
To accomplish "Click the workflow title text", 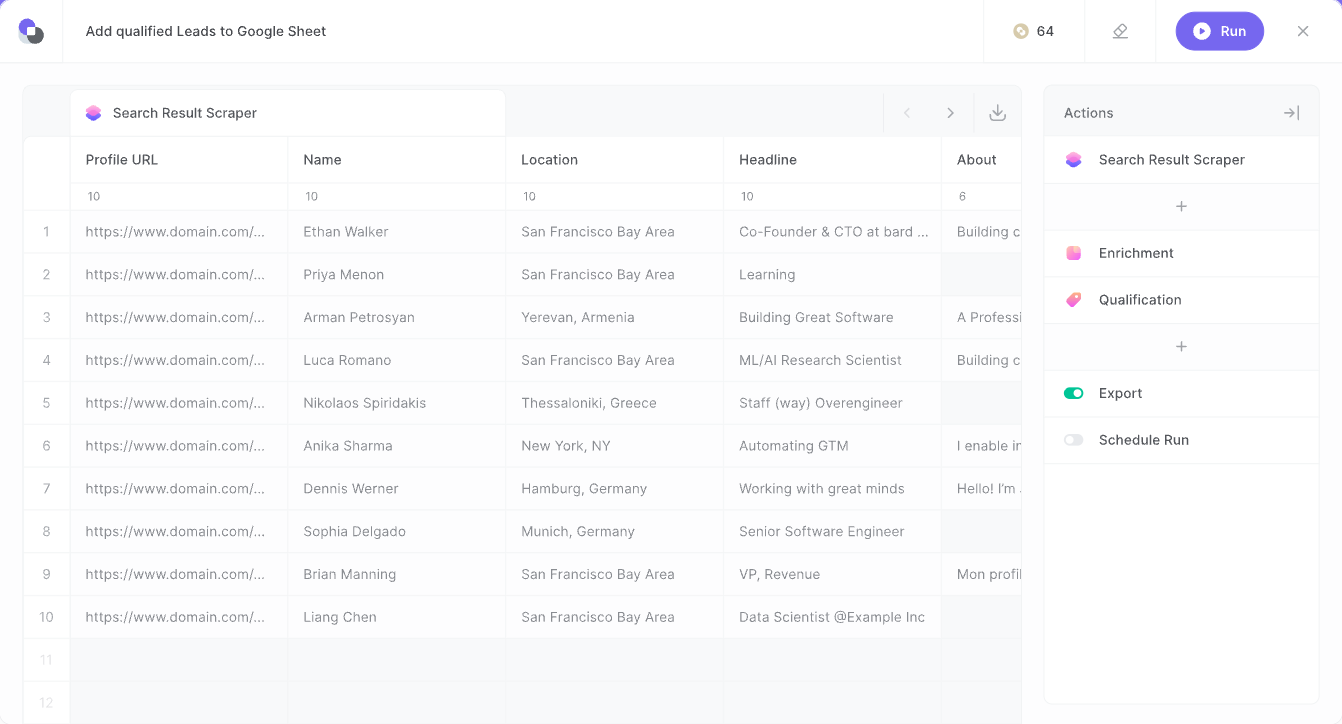I will coord(206,31).
